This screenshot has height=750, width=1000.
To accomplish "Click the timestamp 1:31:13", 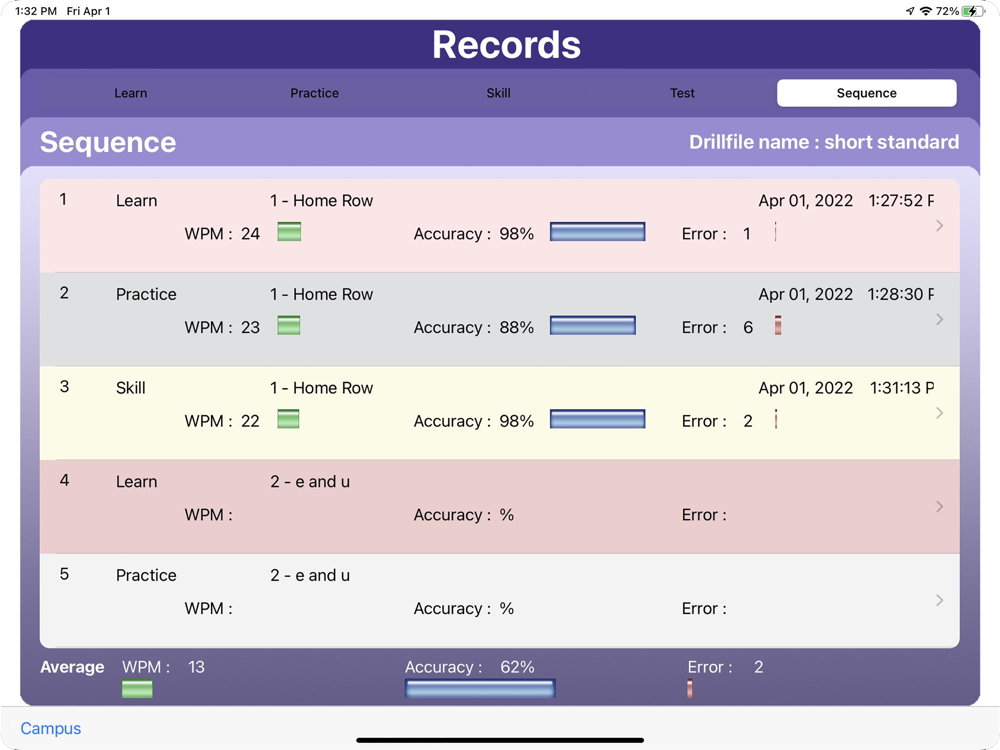I will coord(902,388).
